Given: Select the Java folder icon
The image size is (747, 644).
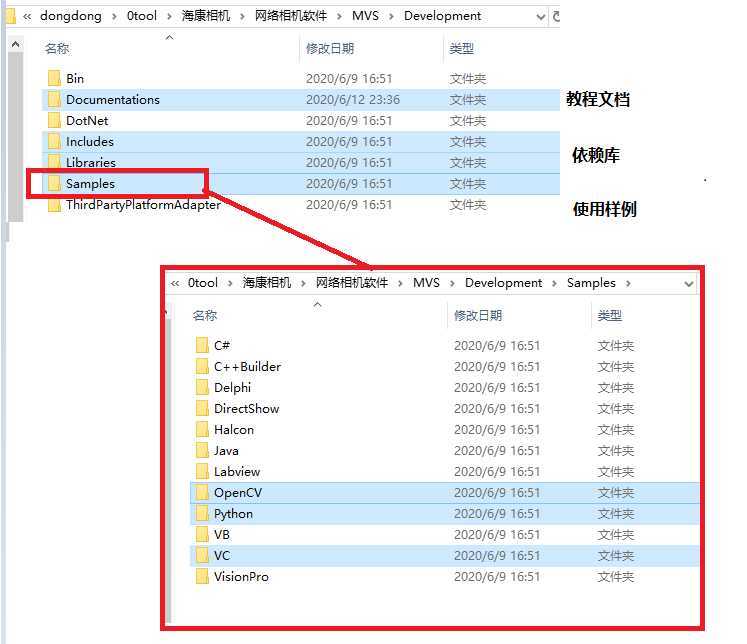Looking at the screenshot, I should 202,450.
